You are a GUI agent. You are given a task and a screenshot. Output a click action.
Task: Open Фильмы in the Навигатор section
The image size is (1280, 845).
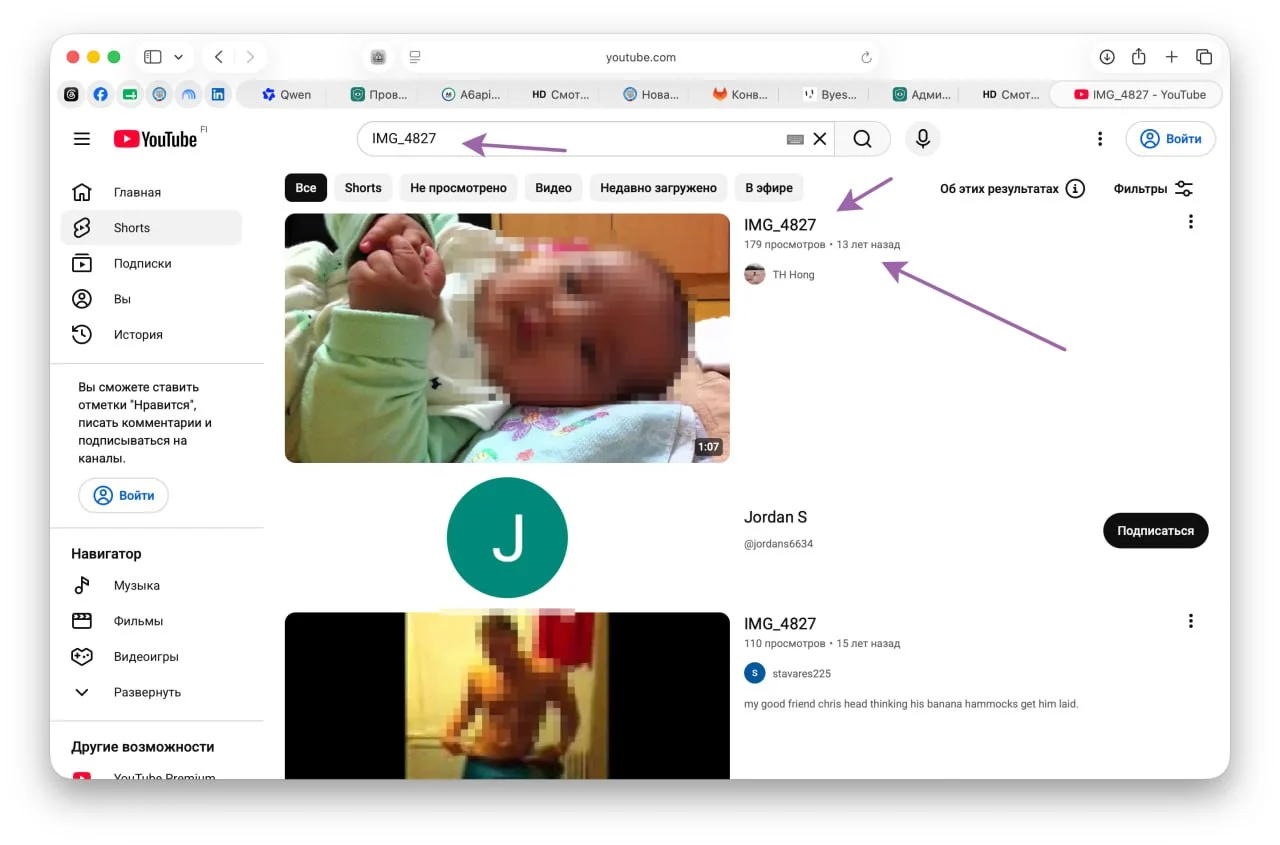[x=151, y=621]
